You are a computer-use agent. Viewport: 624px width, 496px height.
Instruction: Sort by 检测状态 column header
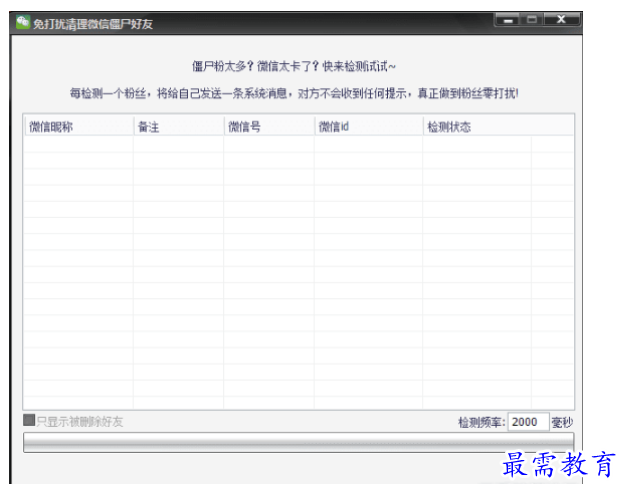pos(498,127)
